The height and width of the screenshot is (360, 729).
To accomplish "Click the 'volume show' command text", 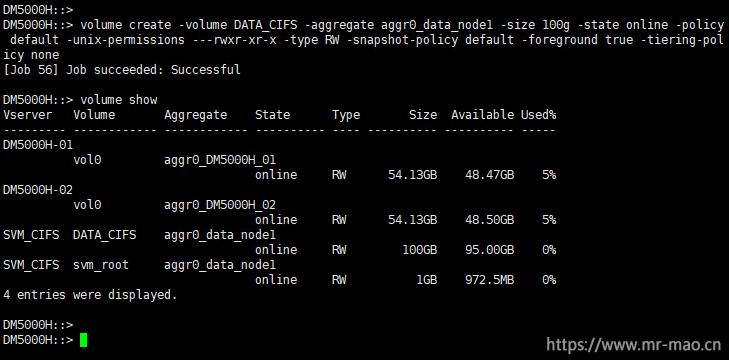I will click(x=119, y=100).
